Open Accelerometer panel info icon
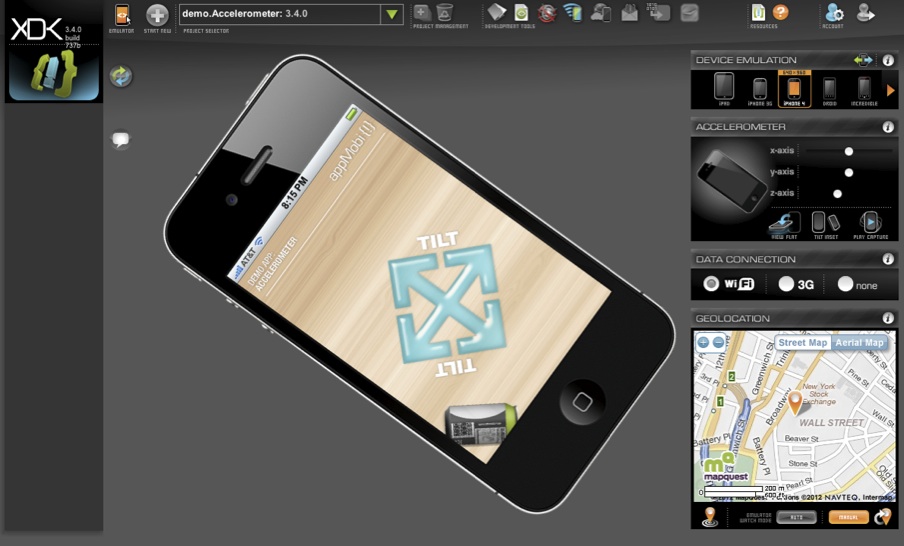The image size is (904, 546). 888,127
